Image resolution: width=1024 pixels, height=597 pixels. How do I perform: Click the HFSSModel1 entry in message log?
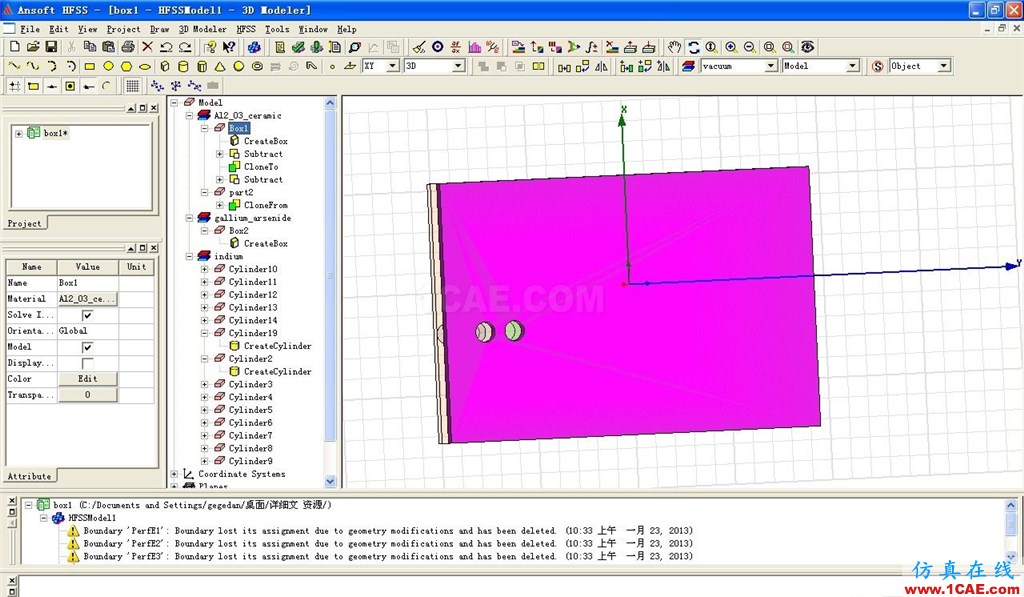click(92, 518)
